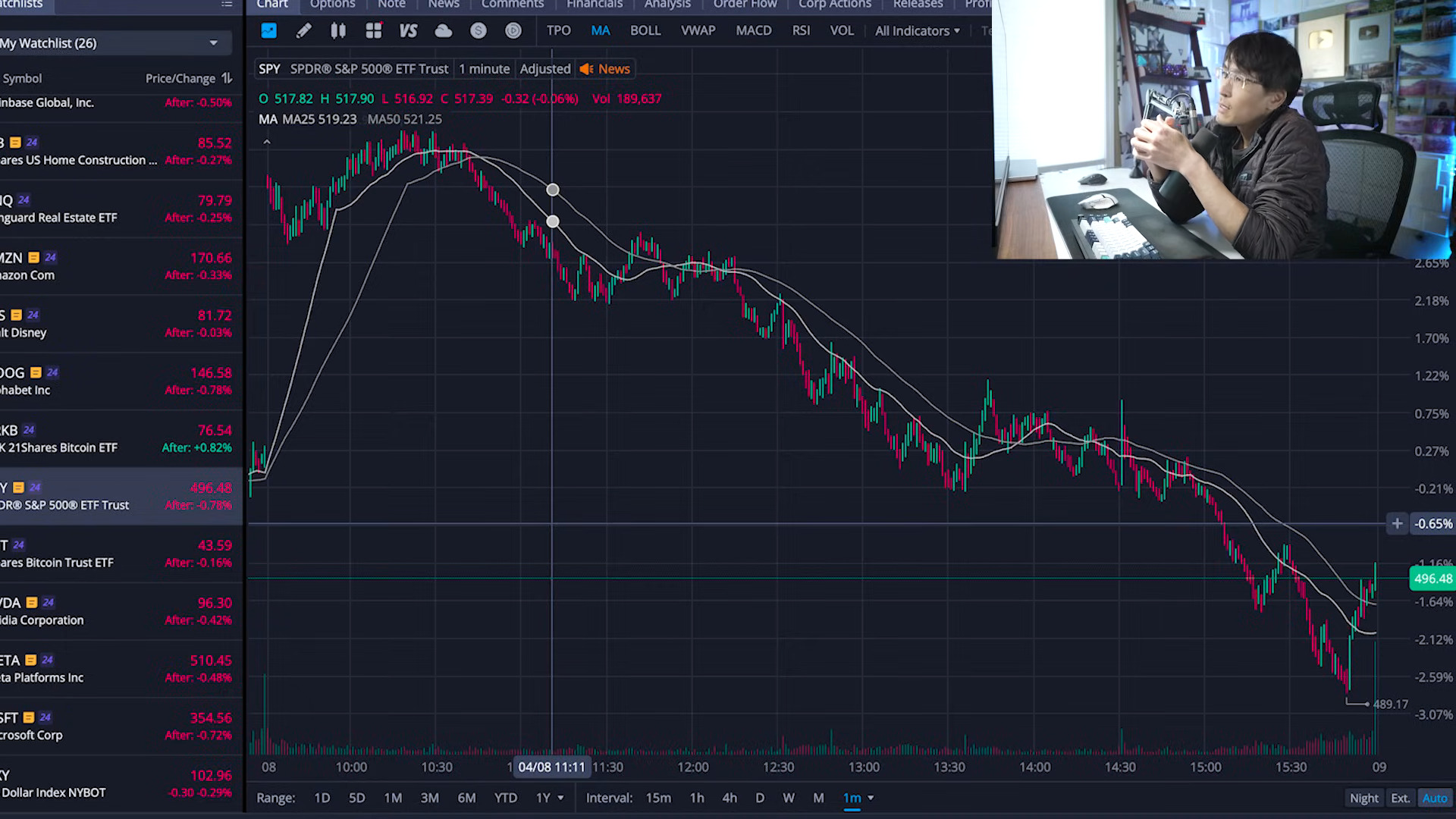Switch to the Order Flow tab
Image resolution: width=1456 pixels, height=819 pixels.
(745, 5)
